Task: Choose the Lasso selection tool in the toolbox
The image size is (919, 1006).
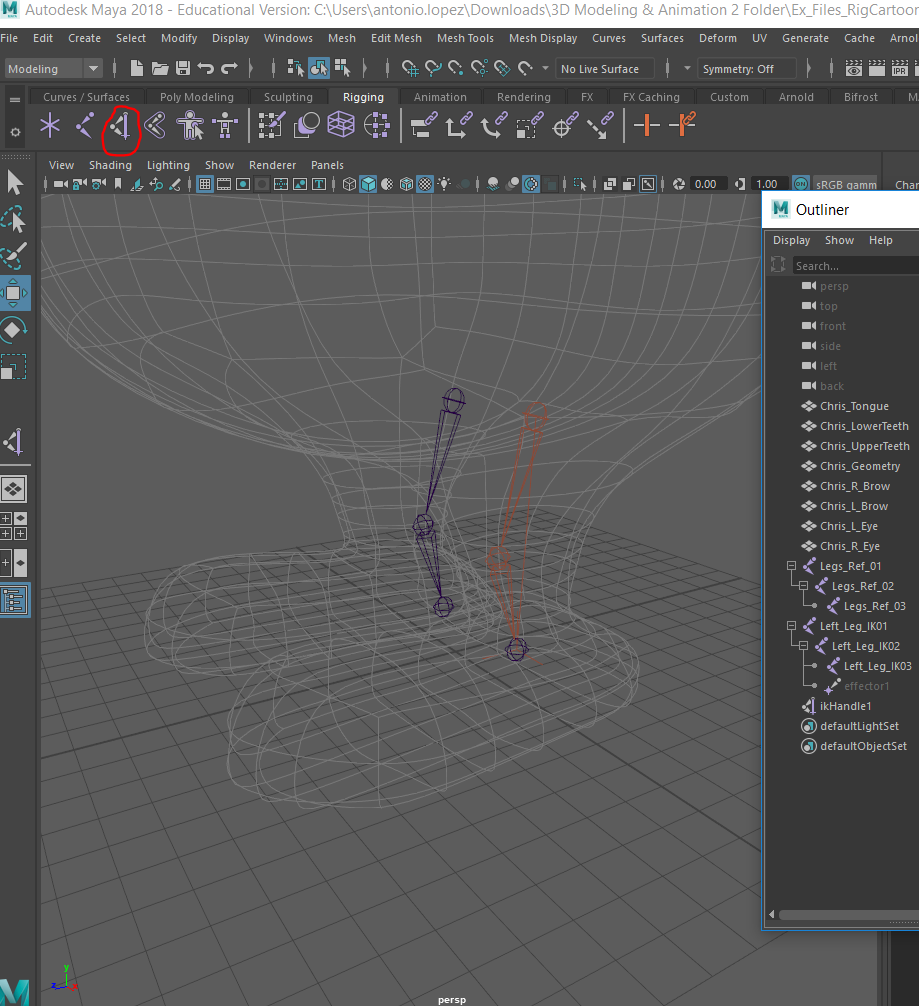Action: pyautogui.click(x=14, y=219)
